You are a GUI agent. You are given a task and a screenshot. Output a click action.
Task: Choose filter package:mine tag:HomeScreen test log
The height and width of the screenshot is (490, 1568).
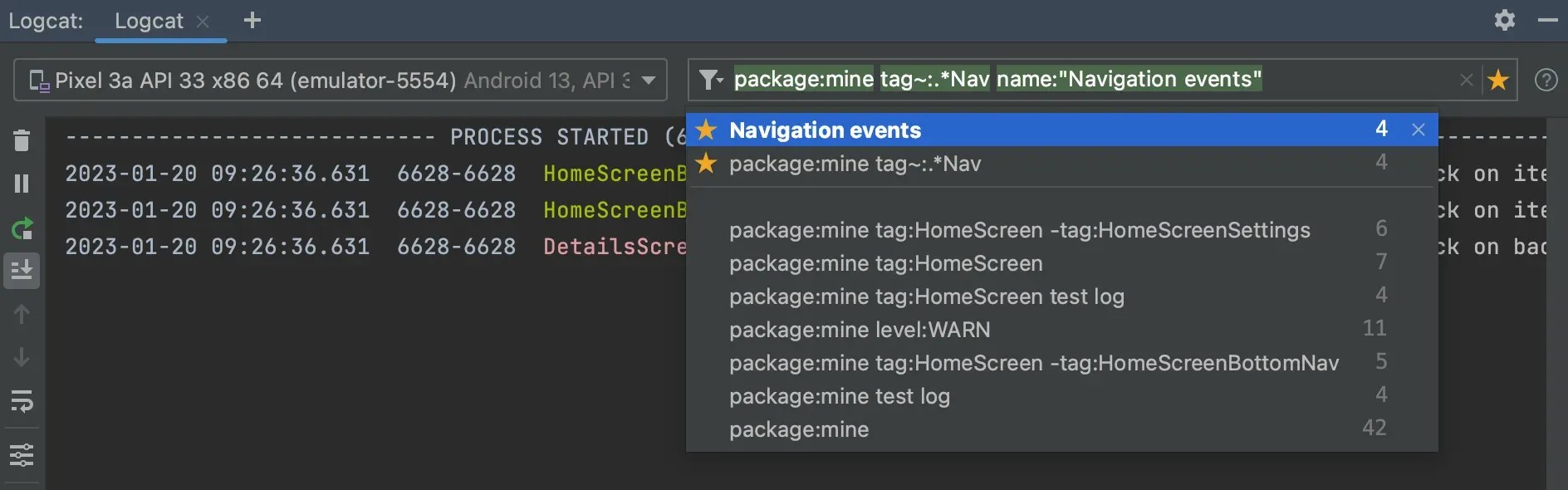[1062, 296]
